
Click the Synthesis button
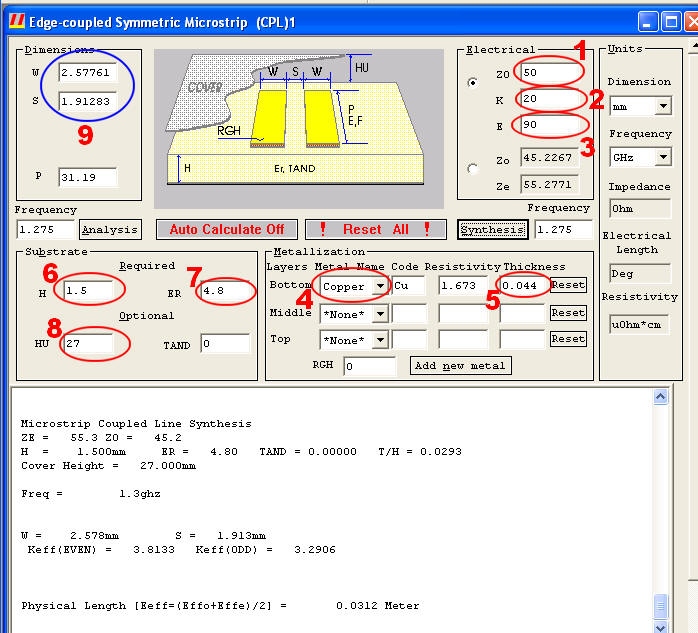pyautogui.click(x=493, y=230)
